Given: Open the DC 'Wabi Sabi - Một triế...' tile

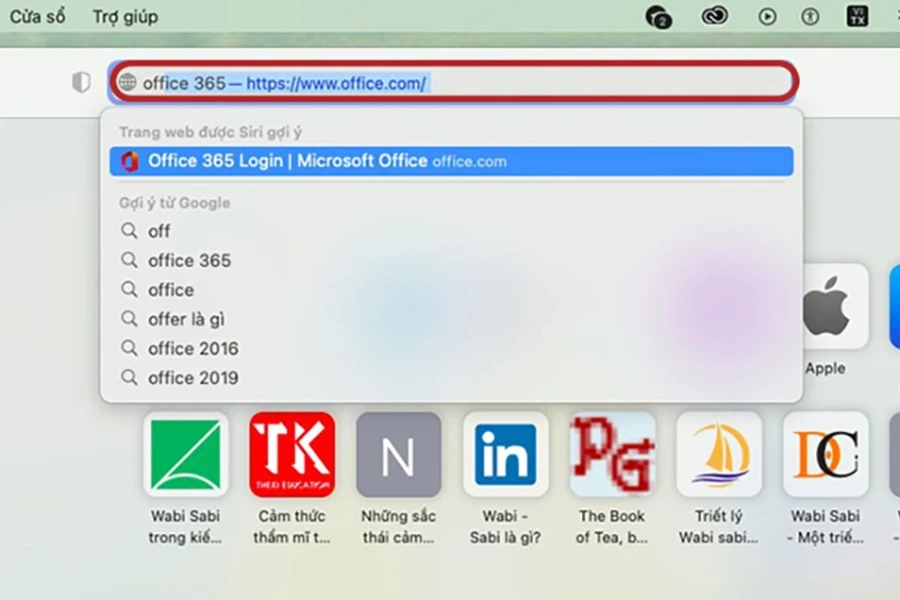Looking at the screenshot, I should click(825, 454).
